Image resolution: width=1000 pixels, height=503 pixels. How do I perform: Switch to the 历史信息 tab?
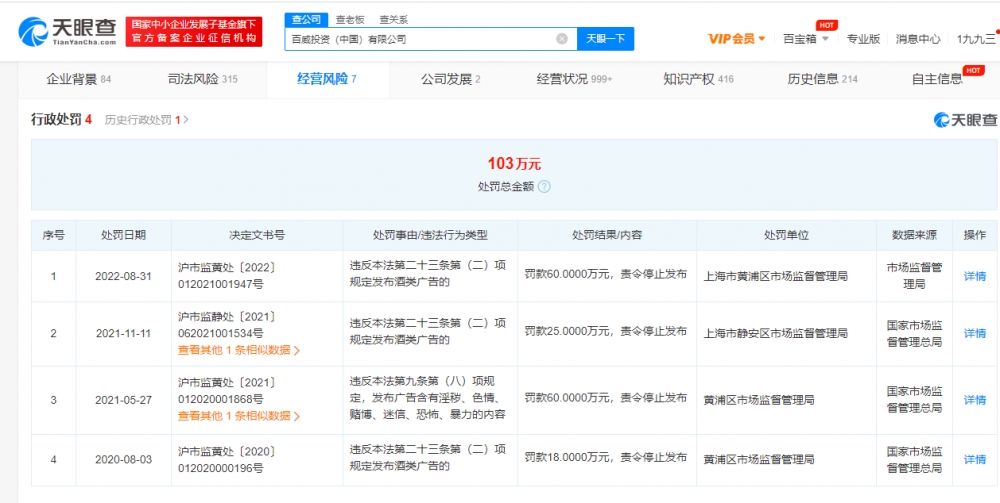pos(822,80)
